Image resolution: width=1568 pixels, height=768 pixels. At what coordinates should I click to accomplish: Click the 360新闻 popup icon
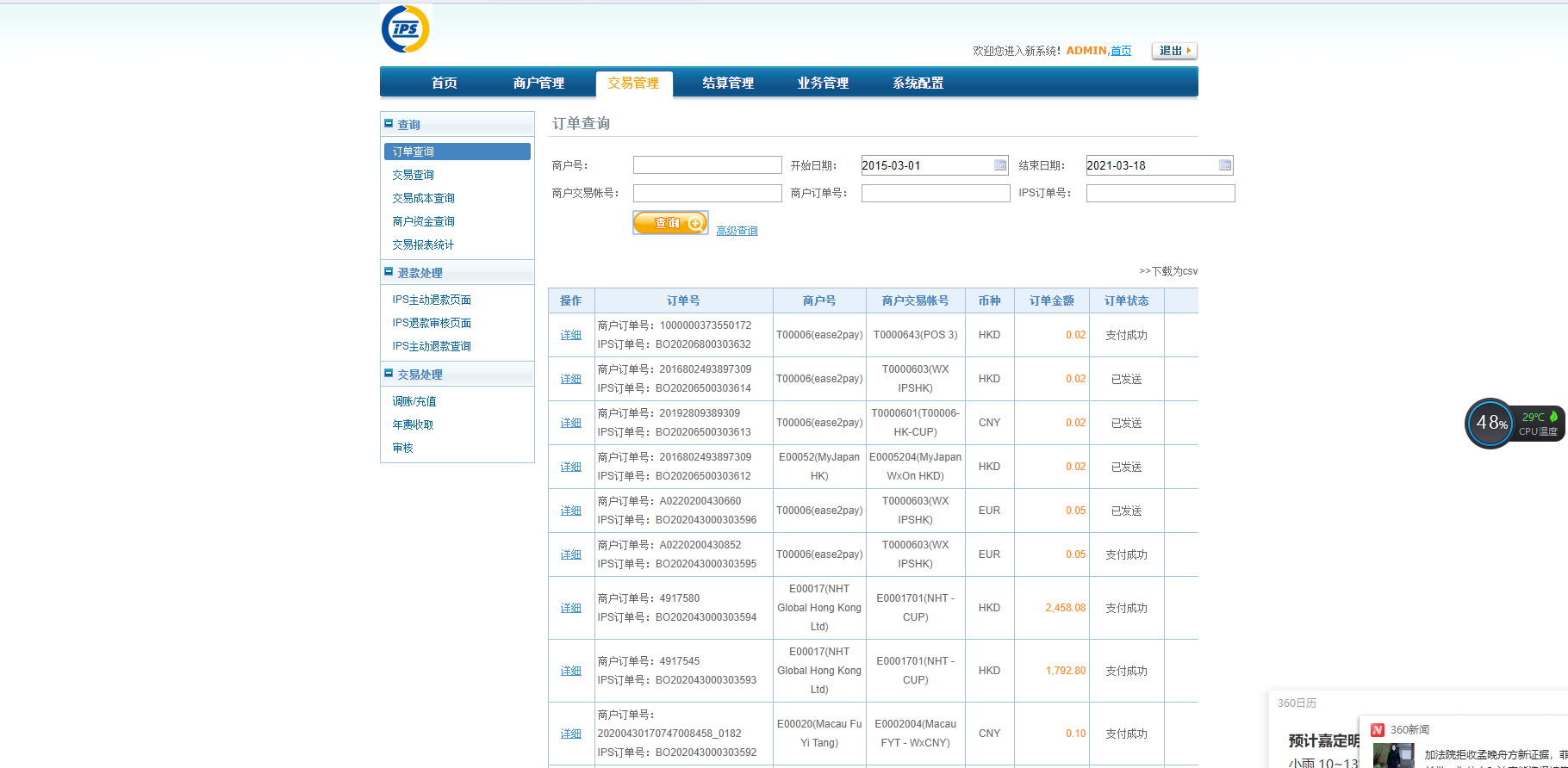(1378, 730)
